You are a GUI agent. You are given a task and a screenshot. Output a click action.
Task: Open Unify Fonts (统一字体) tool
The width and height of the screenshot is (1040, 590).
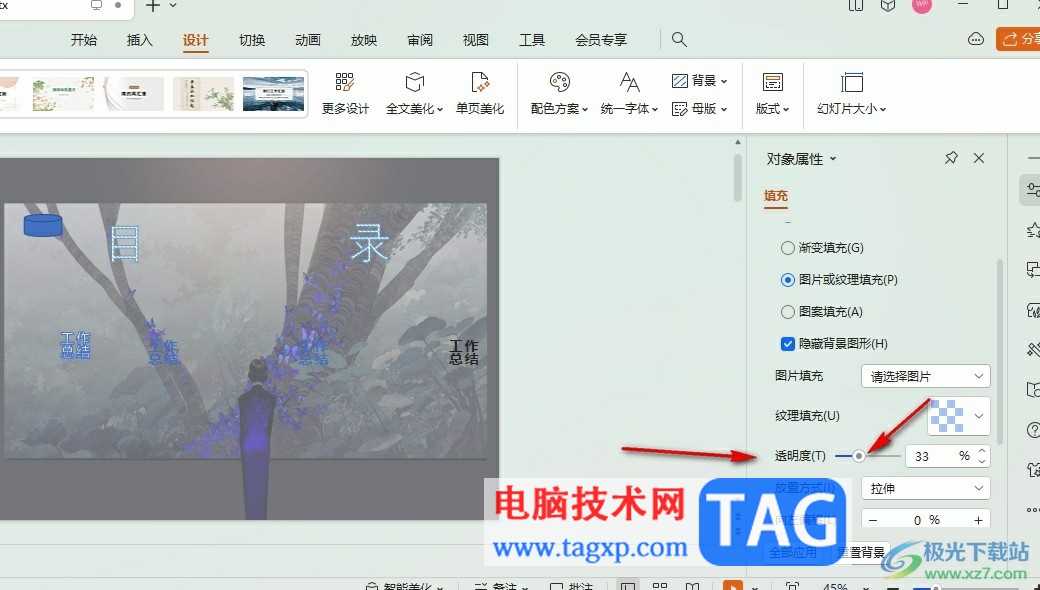629,93
